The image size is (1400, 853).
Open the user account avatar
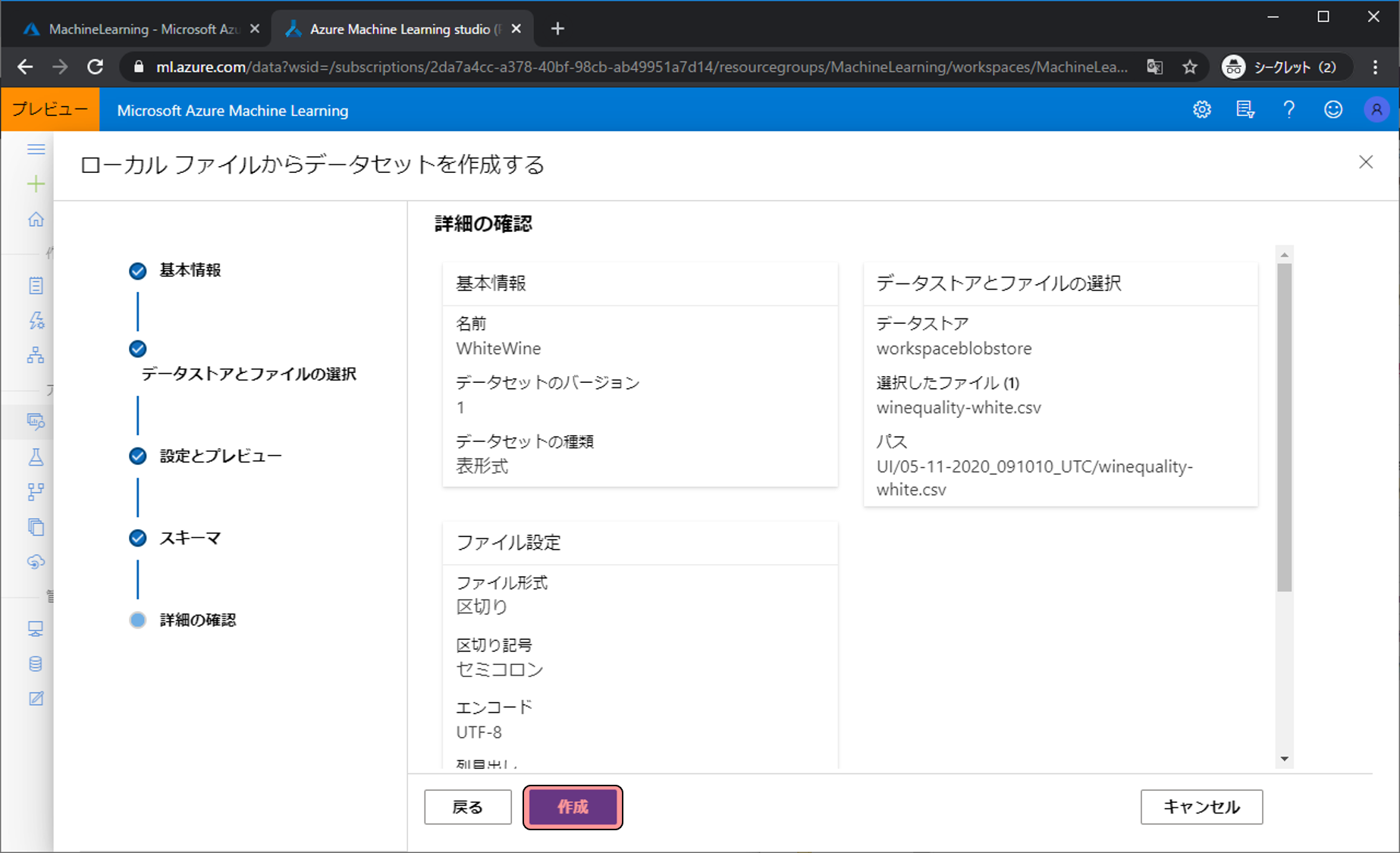[1376, 110]
